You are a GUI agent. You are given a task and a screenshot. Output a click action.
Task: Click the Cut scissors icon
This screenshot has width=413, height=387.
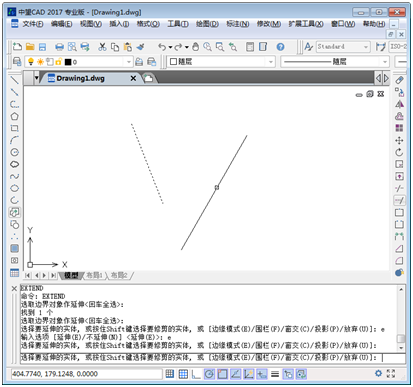[102, 47]
